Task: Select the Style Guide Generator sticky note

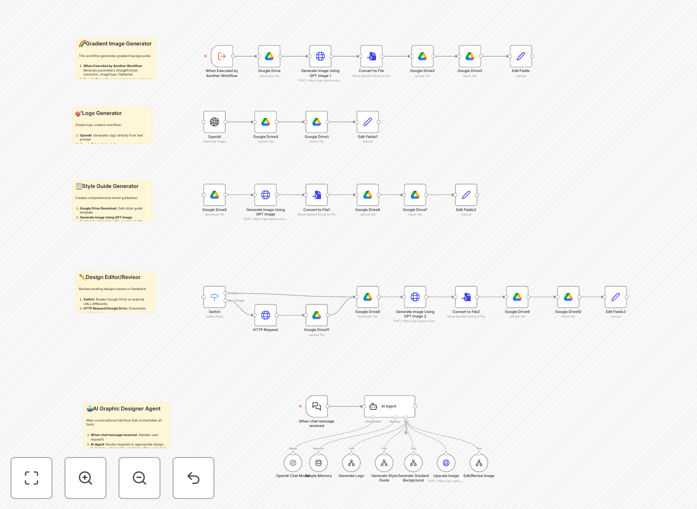Action: [x=112, y=201]
